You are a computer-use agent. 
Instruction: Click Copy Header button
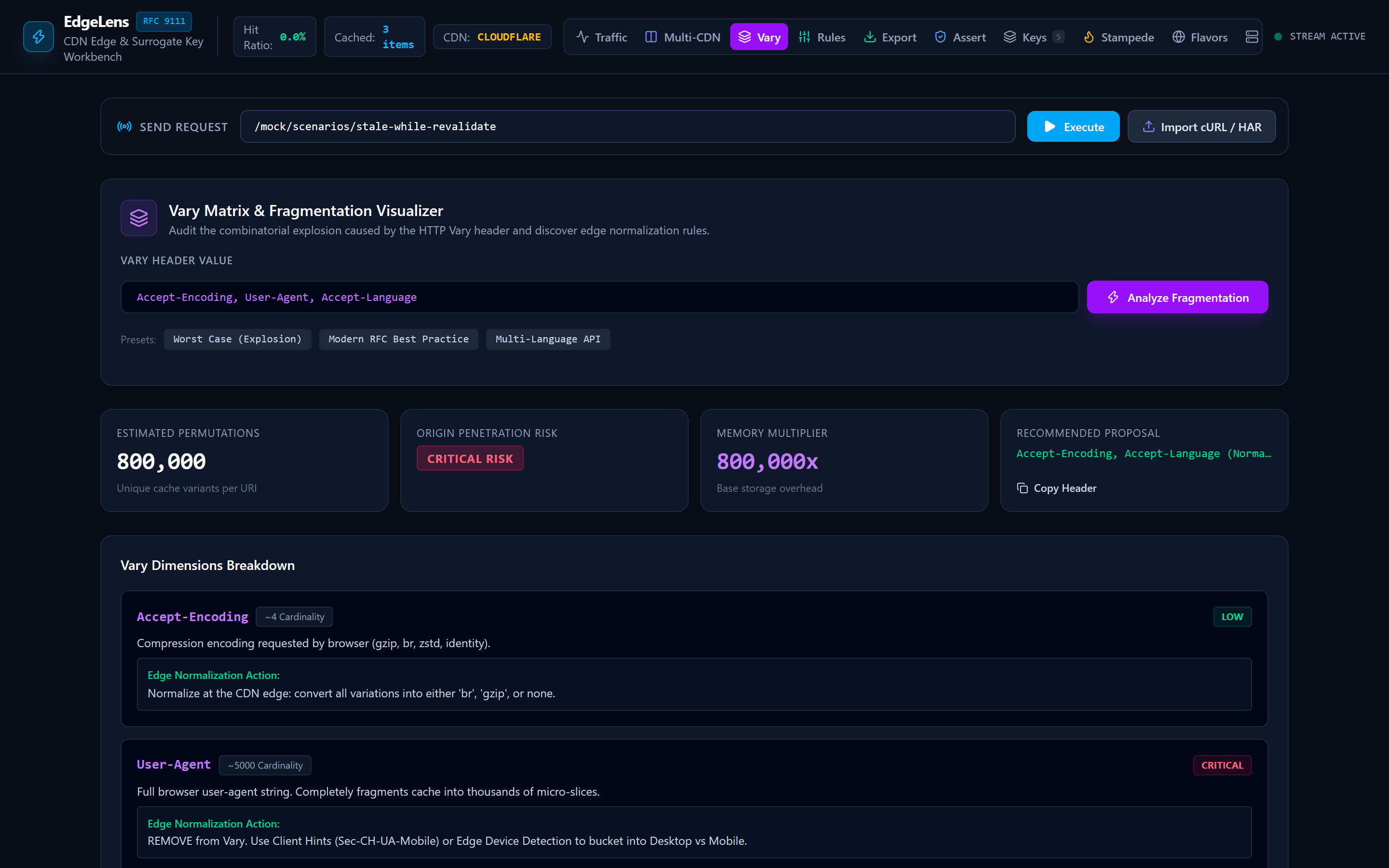(1057, 488)
